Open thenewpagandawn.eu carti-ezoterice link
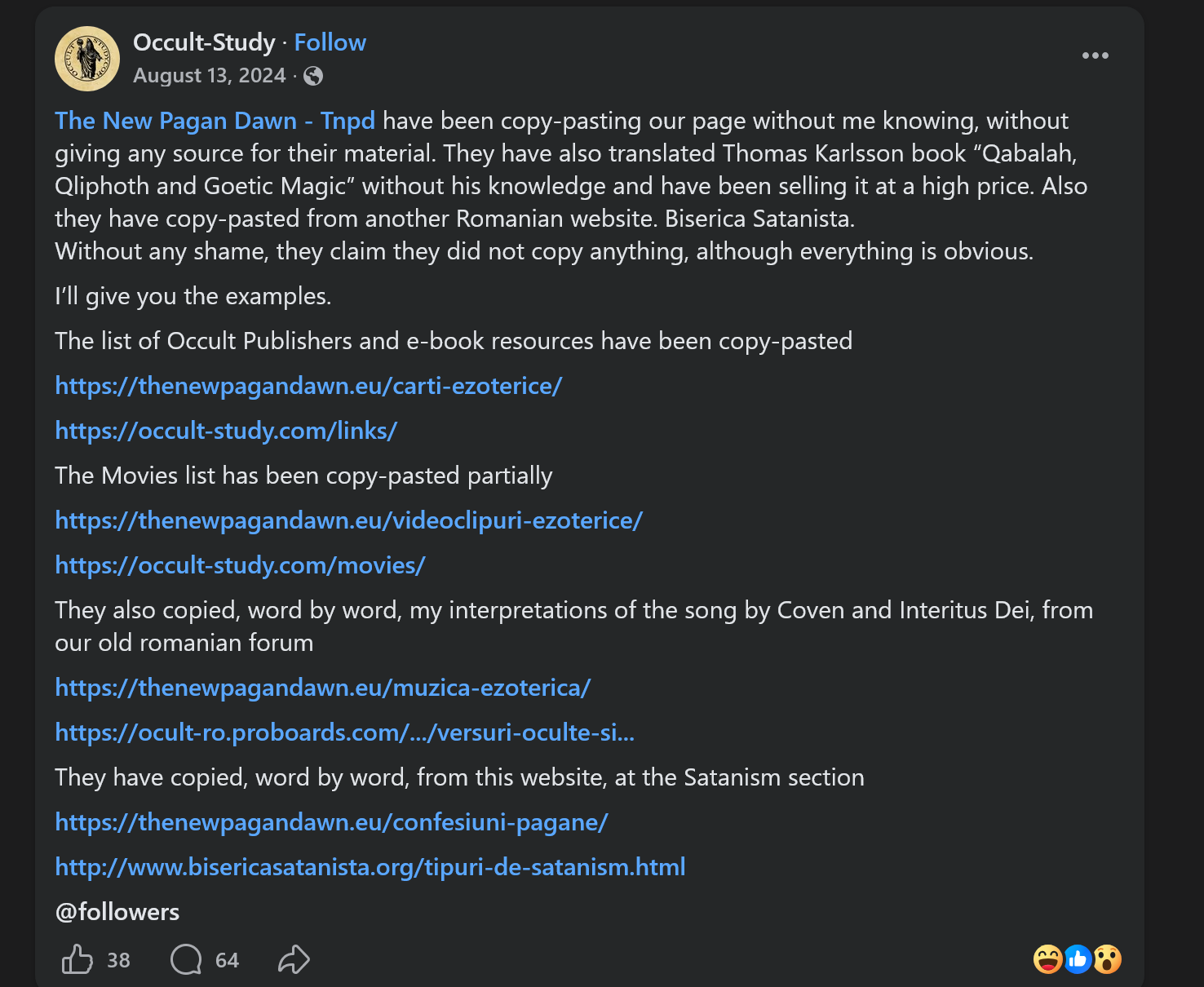Image resolution: width=1204 pixels, height=987 pixels. pyautogui.click(x=308, y=386)
